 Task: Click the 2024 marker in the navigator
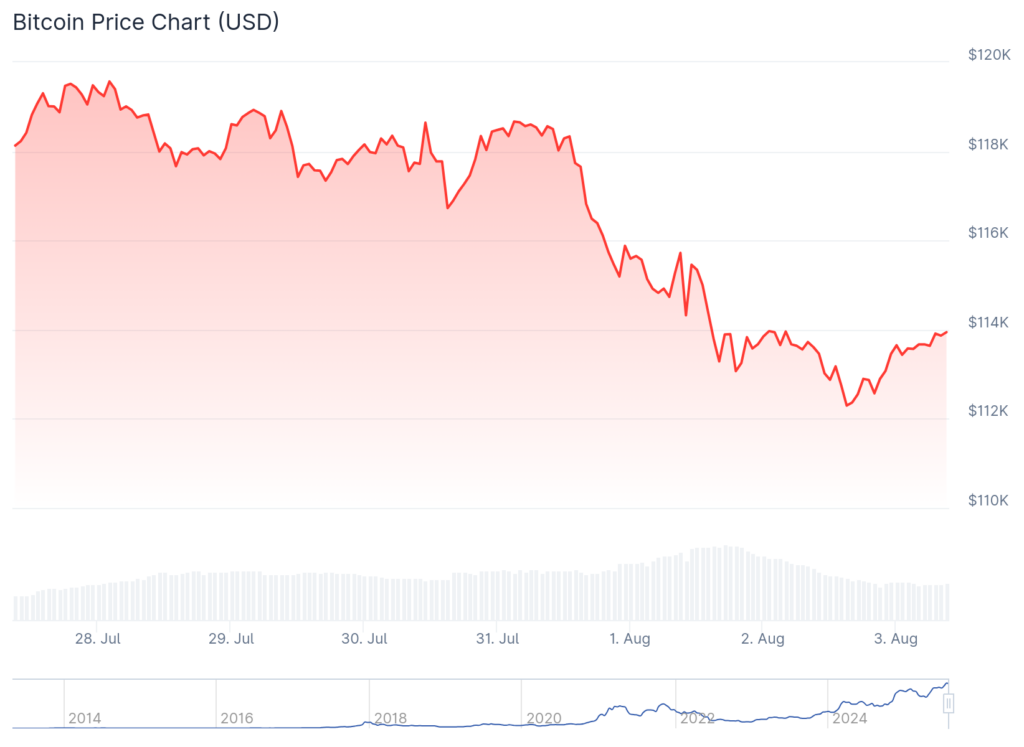[850, 718]
